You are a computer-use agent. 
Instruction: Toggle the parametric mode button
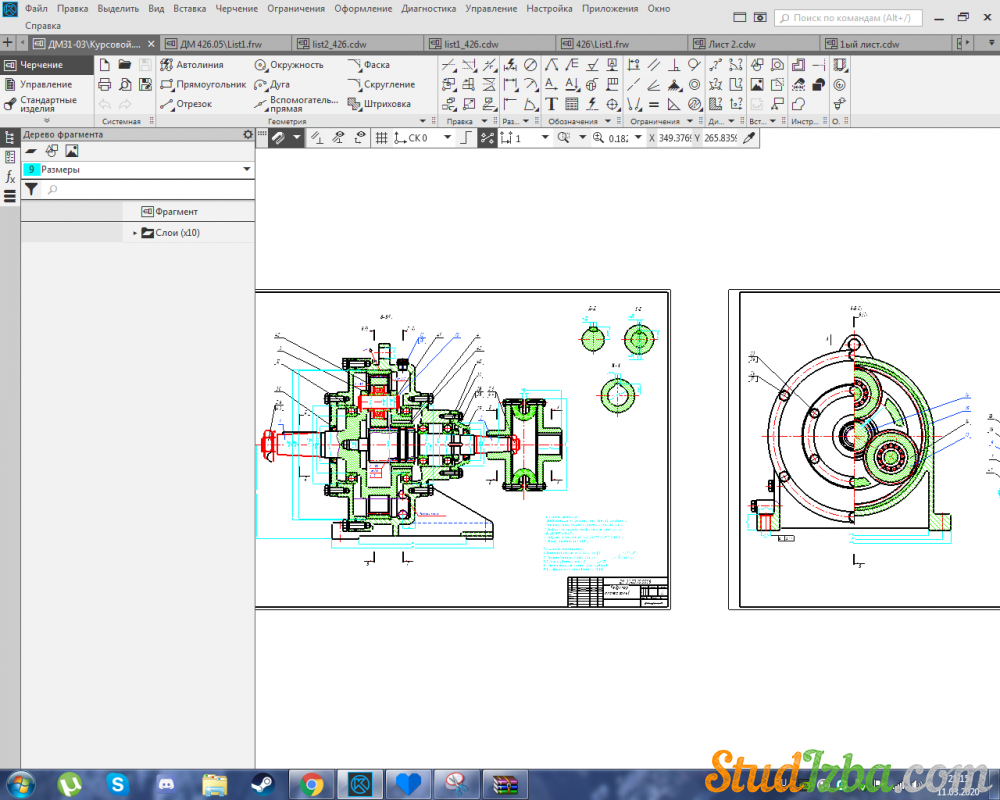click(x=487, y=138)
